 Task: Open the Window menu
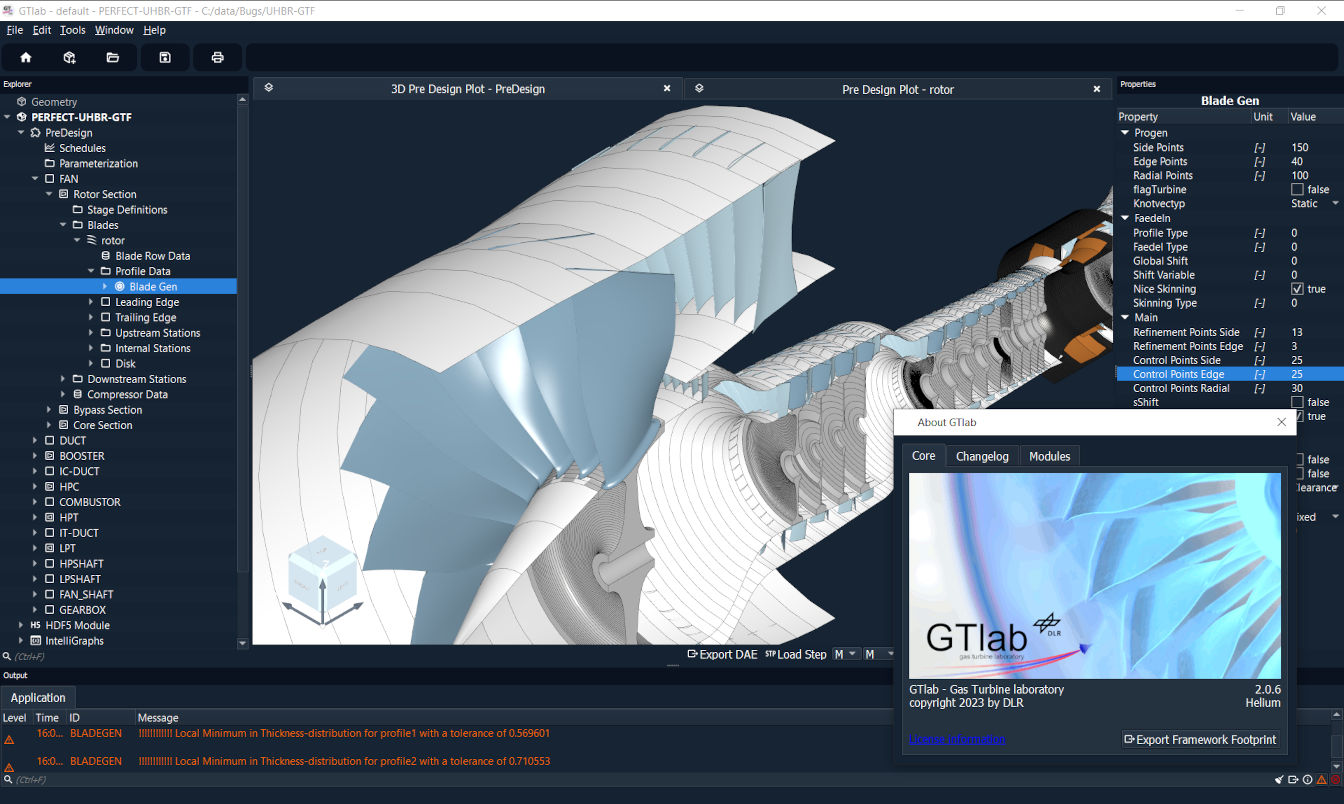click(114, 30)
